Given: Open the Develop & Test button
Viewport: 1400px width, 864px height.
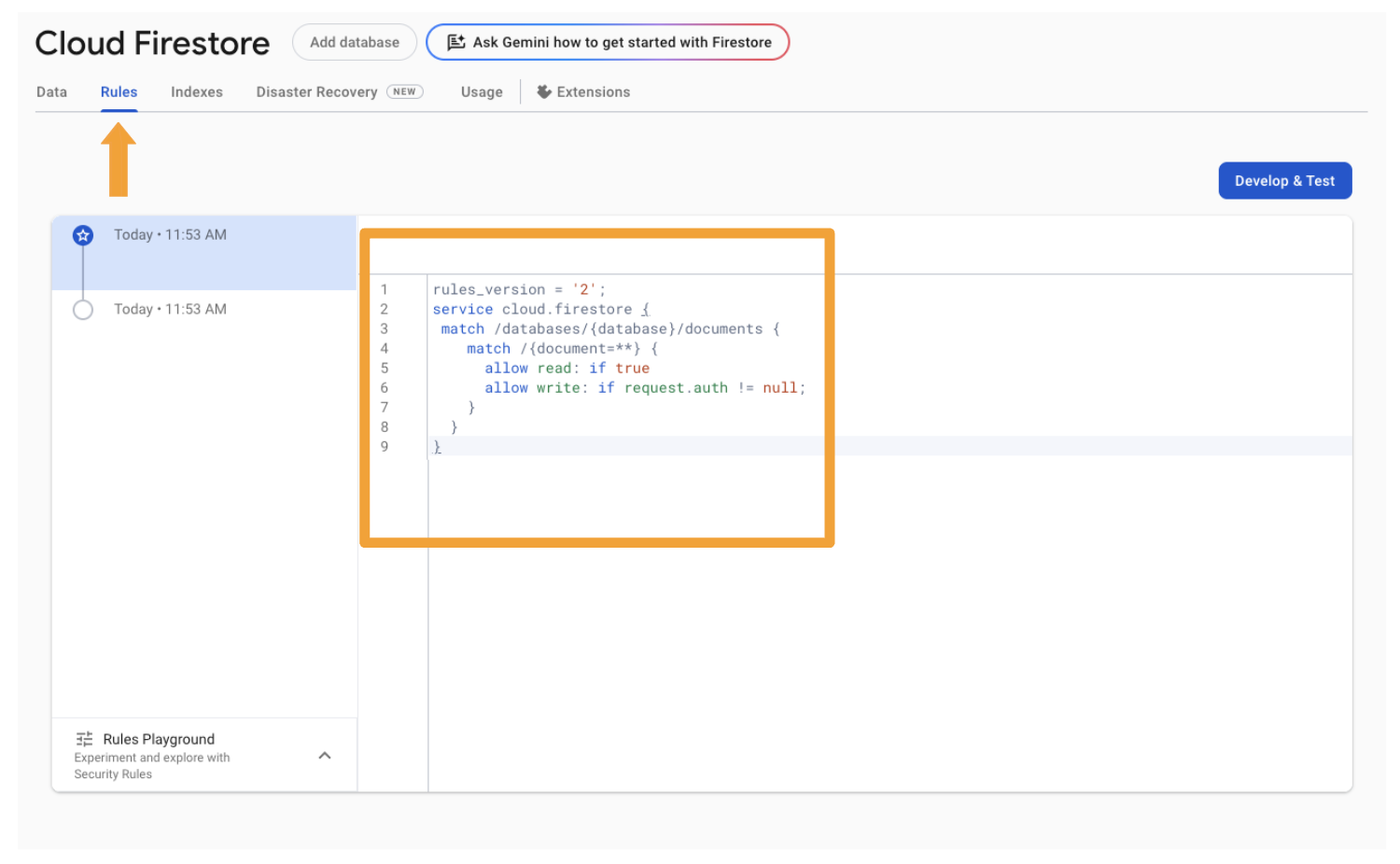Looking at the screenshot, I should pyautogui.click(x=1284, y=181).
